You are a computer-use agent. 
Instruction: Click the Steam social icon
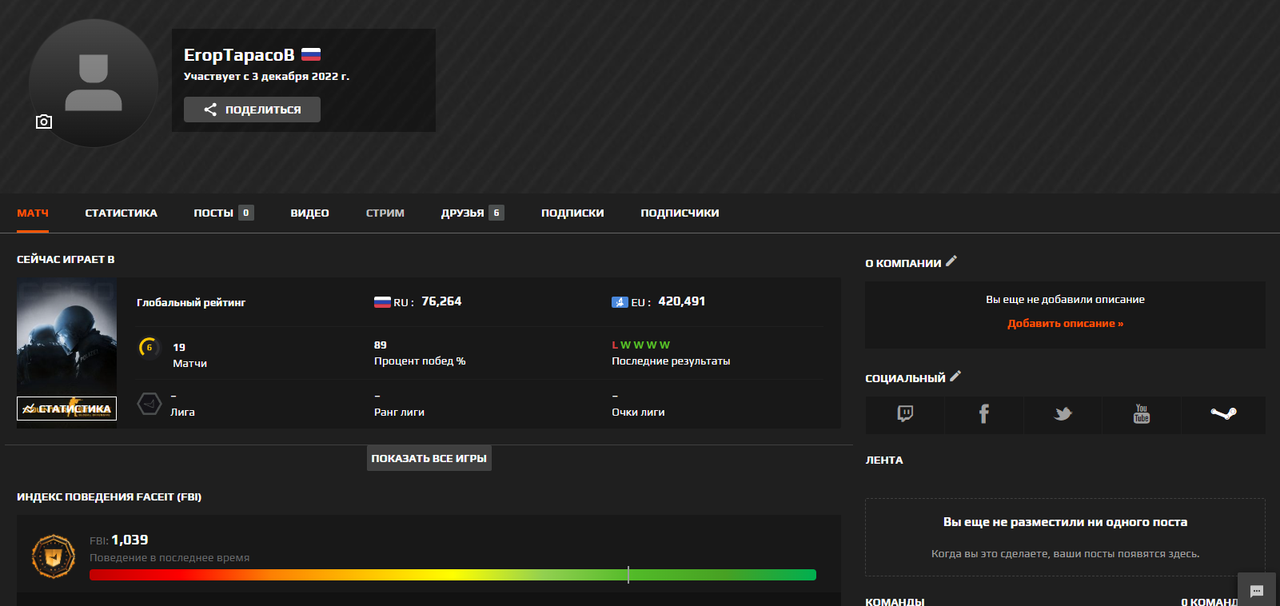1223,414
